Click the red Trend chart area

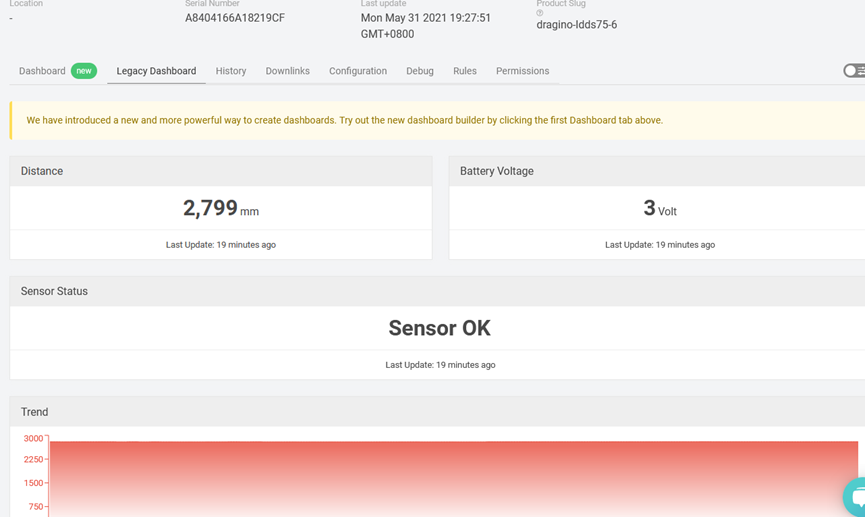point(453,478)
